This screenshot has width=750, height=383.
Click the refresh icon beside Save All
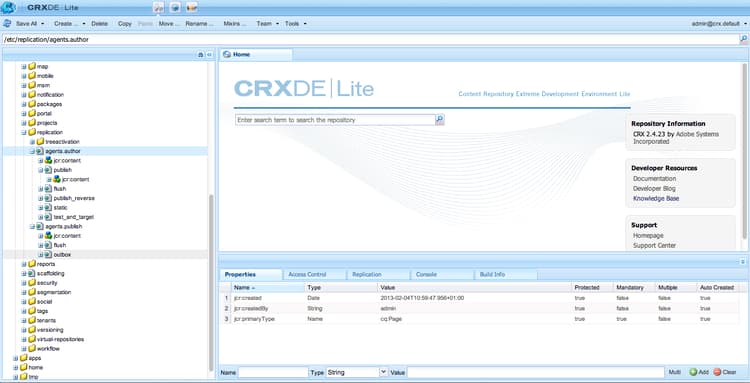tap(7, 23)
